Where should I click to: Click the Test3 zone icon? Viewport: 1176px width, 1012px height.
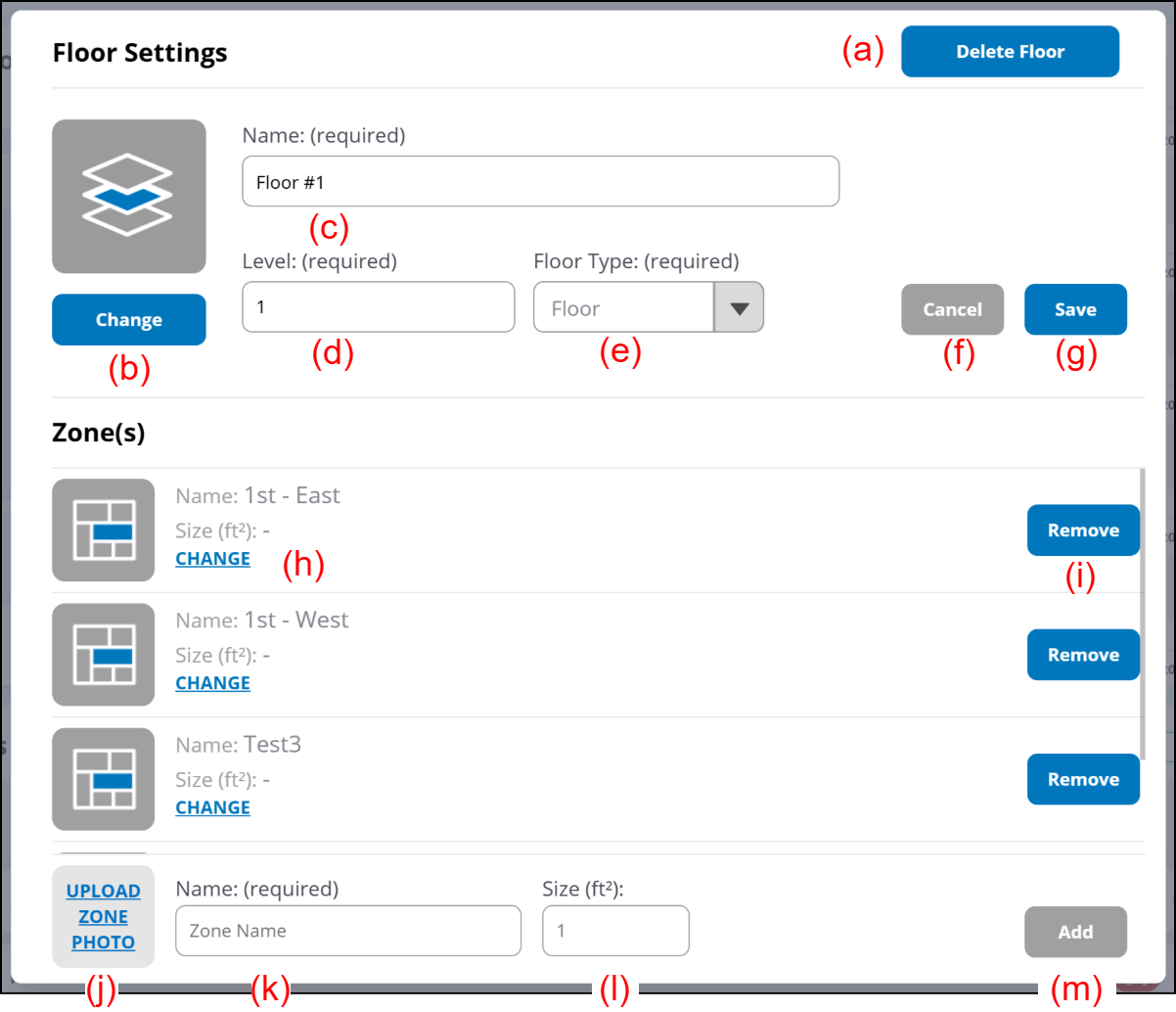(103, 779)
